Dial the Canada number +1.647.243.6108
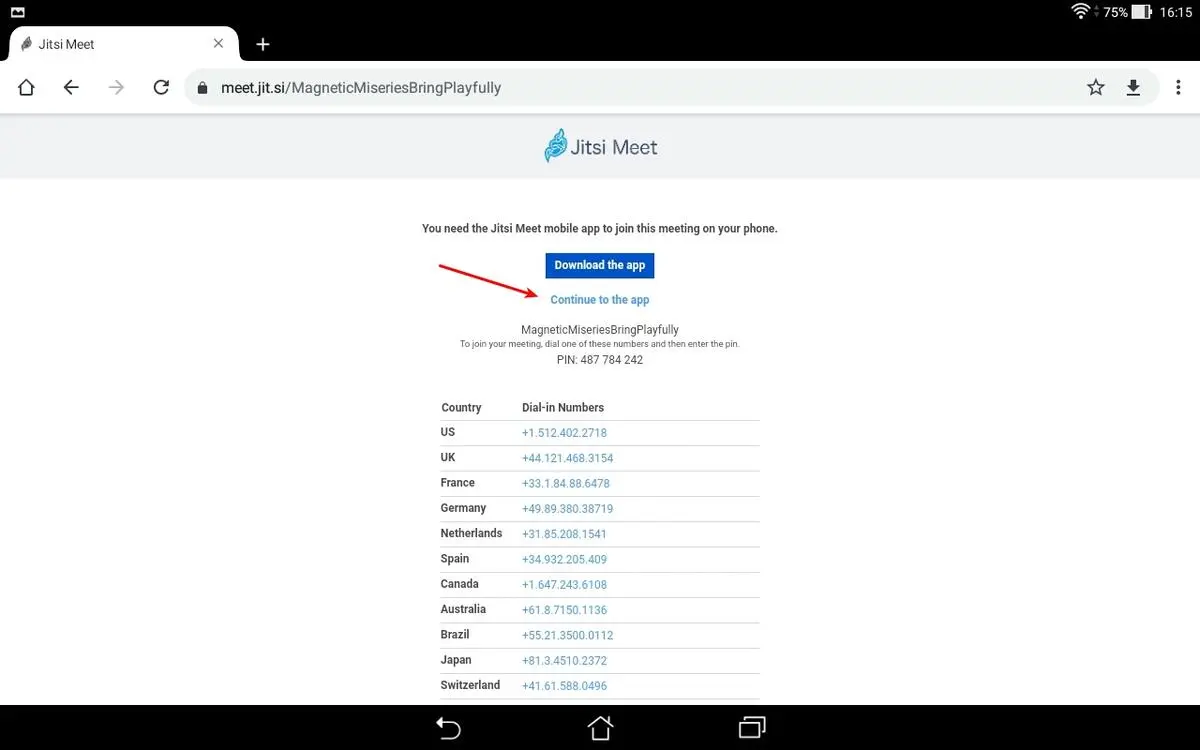Screen dimensions: 1200x750 point(564,584)
